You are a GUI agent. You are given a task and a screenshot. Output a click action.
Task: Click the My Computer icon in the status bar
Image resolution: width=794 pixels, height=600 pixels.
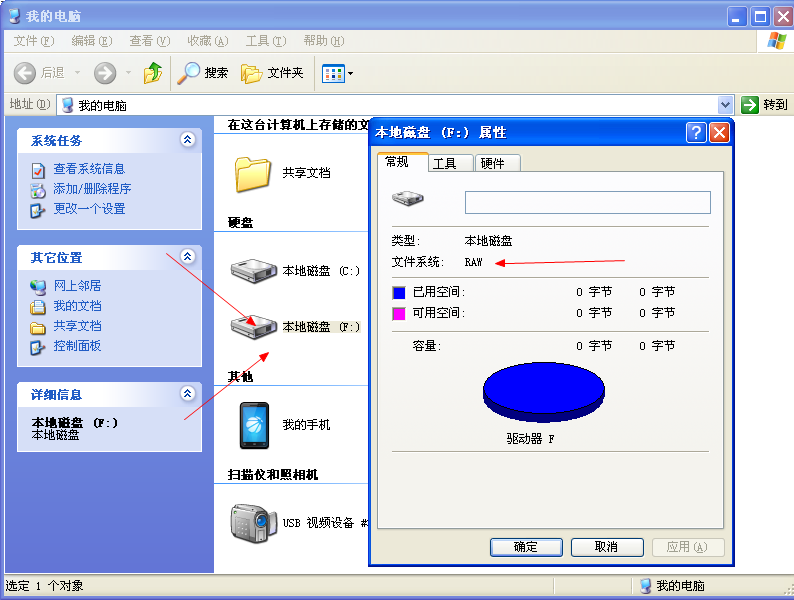click(646, 586)
